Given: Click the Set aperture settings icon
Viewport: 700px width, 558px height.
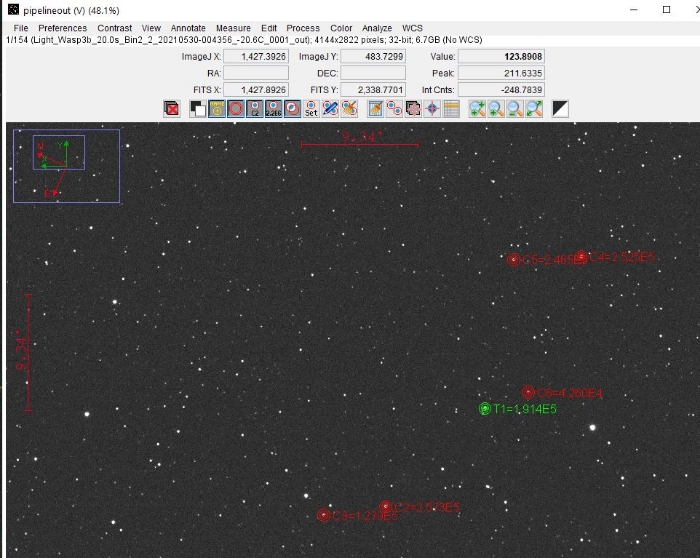Looking at the screenshot, I should [311, 109].
